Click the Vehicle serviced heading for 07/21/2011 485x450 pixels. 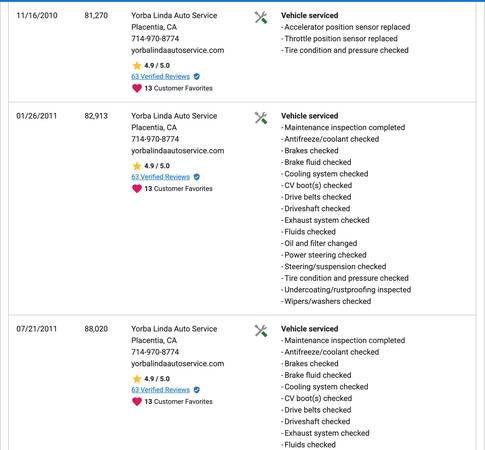(x=309, y=329)
